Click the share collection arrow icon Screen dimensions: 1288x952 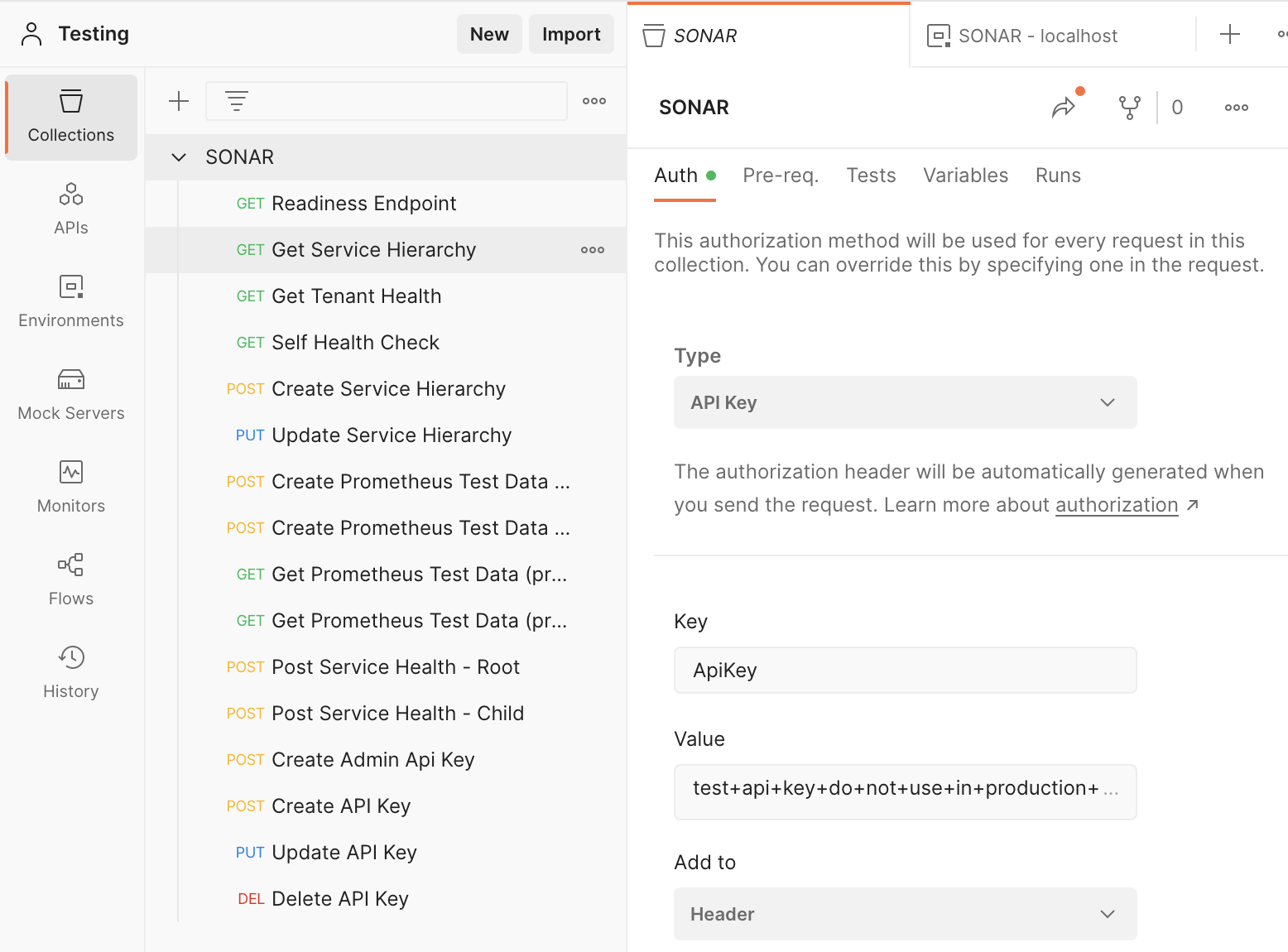point(1064,107)
